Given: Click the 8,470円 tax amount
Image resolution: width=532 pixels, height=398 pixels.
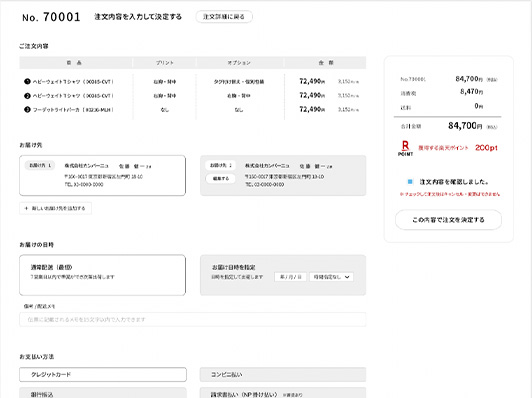Looking at the screenshot, I should pos(471,92).
